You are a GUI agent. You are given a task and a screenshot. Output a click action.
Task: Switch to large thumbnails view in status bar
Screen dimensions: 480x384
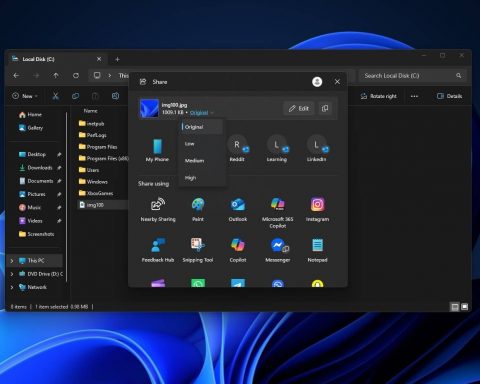(x=465, y=307)
